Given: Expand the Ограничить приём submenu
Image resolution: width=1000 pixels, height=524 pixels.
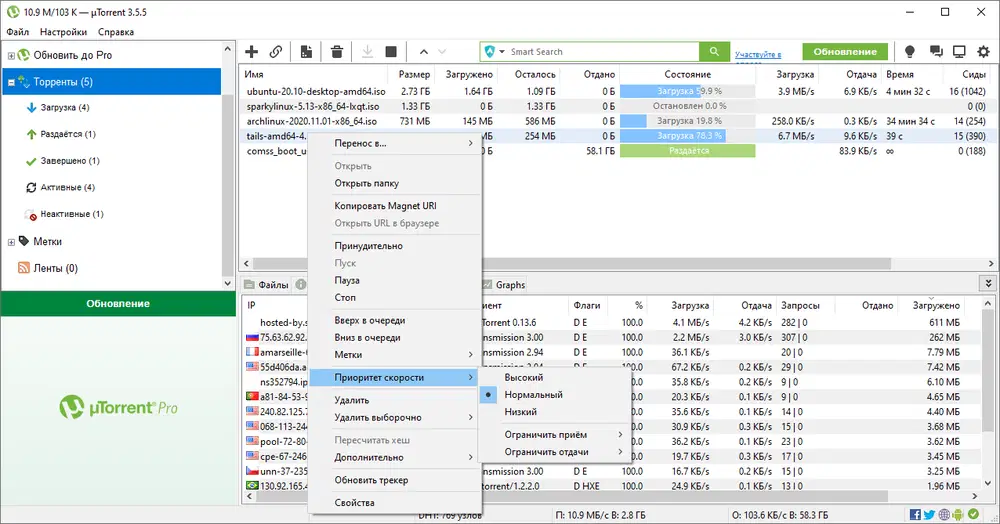Looking at the screenshot, I should 554,435.
